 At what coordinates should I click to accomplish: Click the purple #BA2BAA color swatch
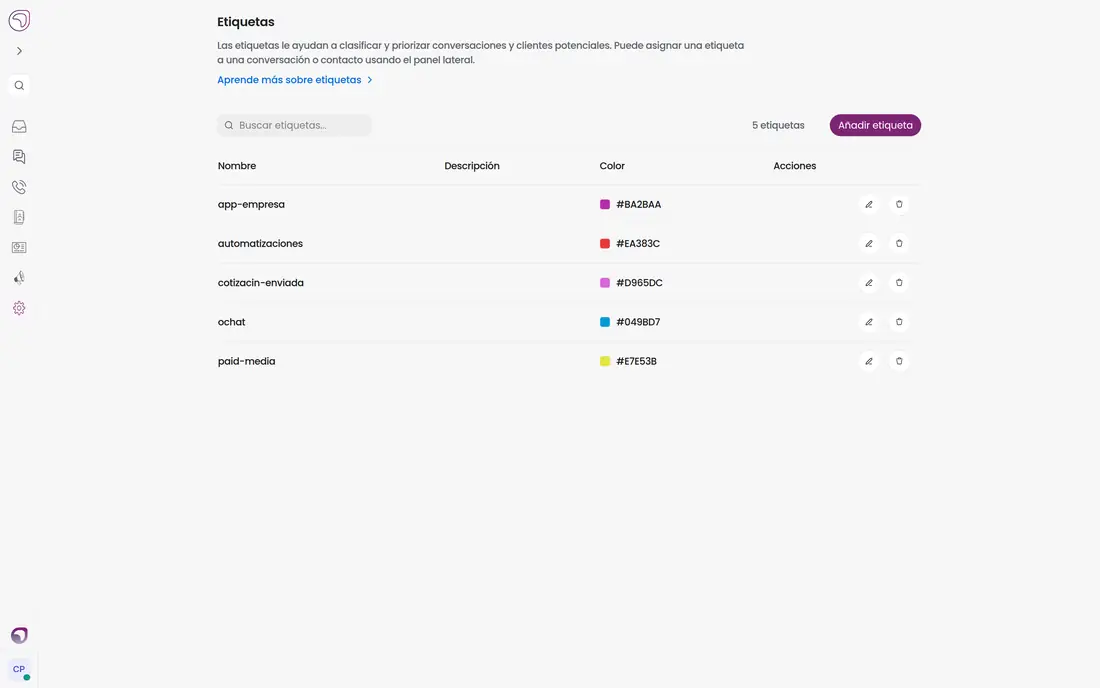[x=605, y=205]
